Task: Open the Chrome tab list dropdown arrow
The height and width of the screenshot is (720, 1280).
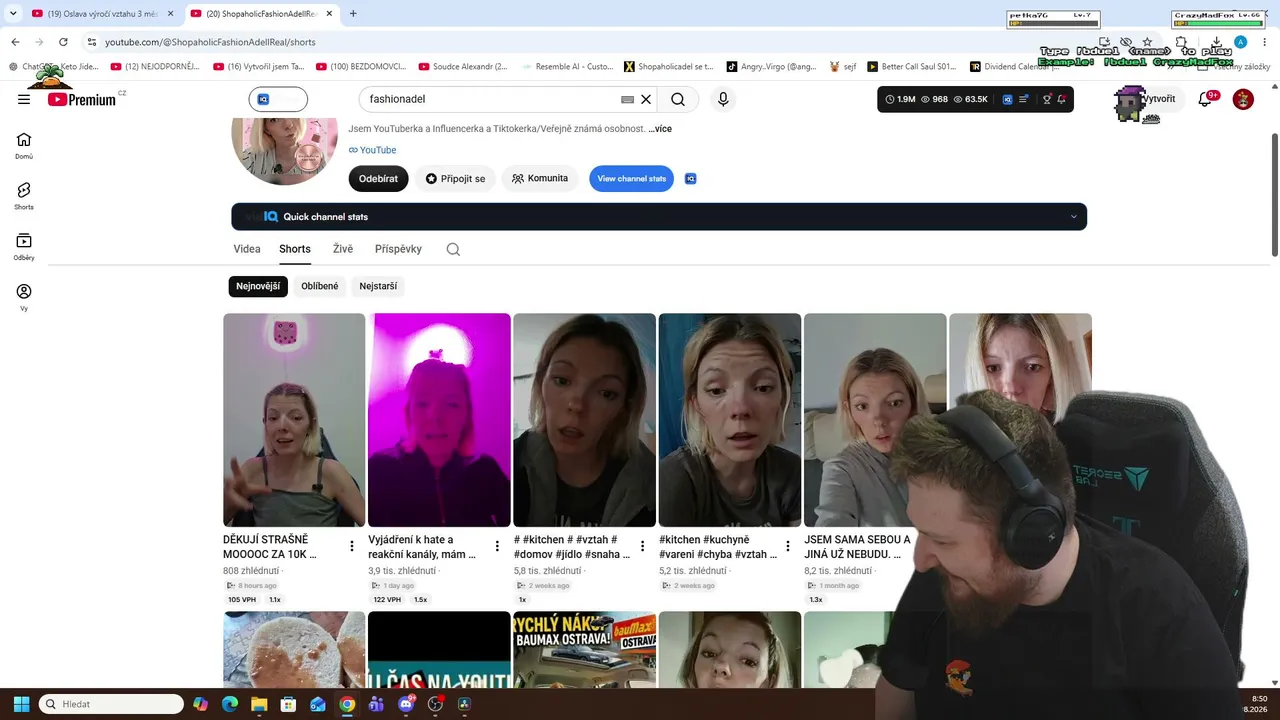Action: pyautogui.click(x=13, y=13)
